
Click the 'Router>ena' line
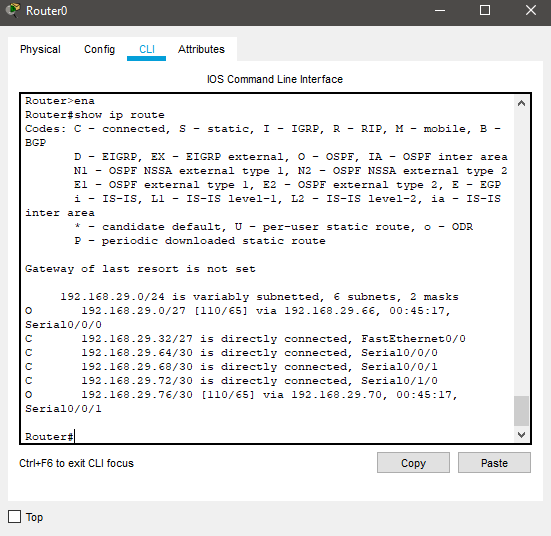point(60,101)
